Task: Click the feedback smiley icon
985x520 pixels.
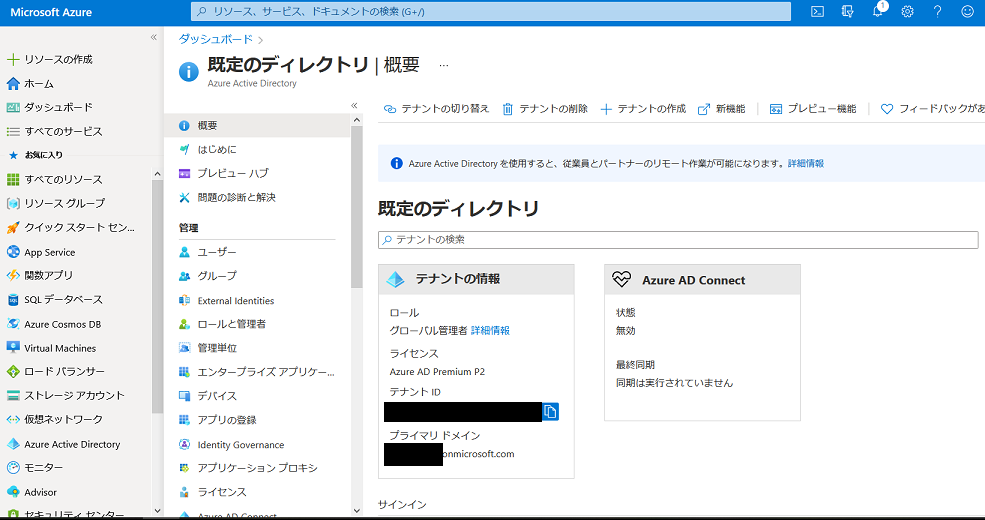Action: [x=967, y=11]
